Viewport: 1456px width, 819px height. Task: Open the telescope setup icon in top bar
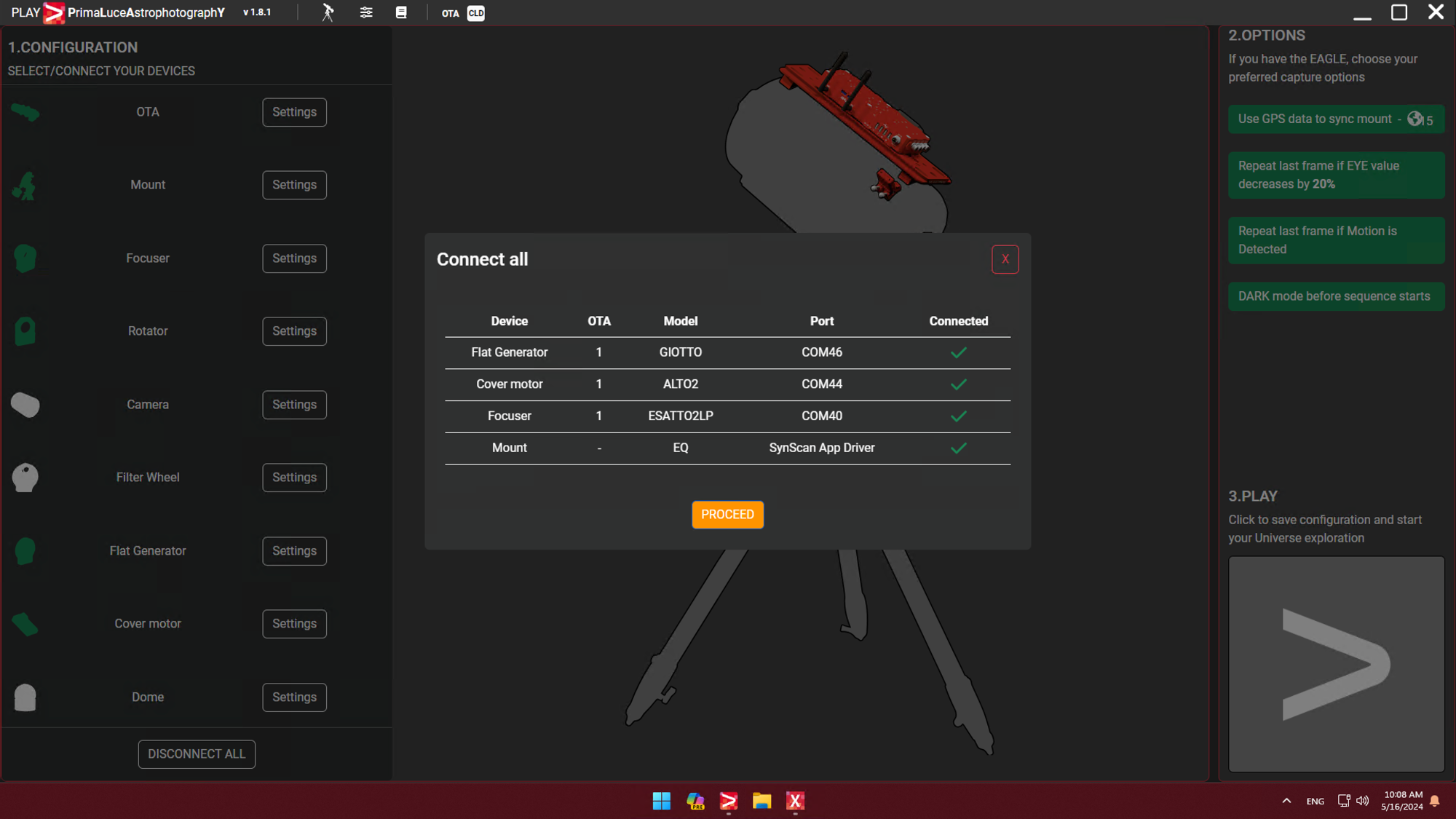[328, 12]
